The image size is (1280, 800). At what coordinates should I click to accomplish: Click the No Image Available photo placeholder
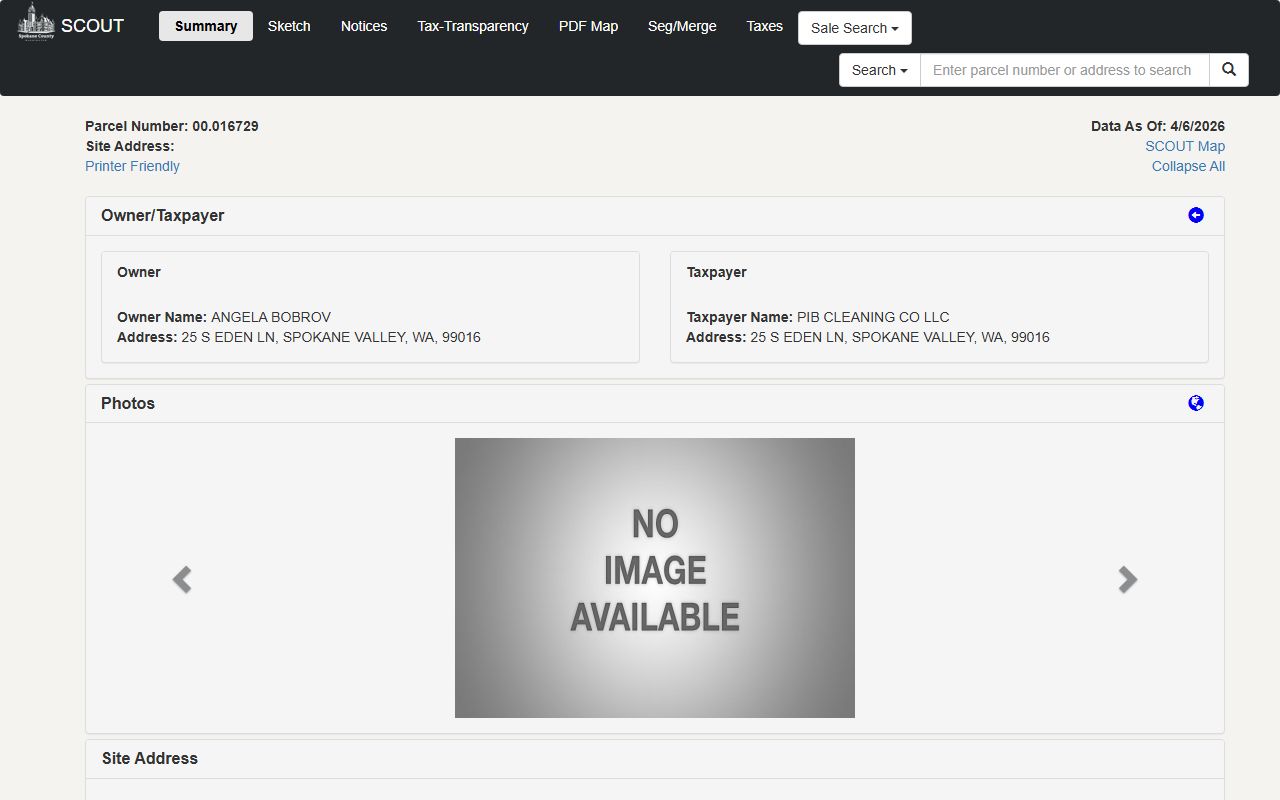655,578
